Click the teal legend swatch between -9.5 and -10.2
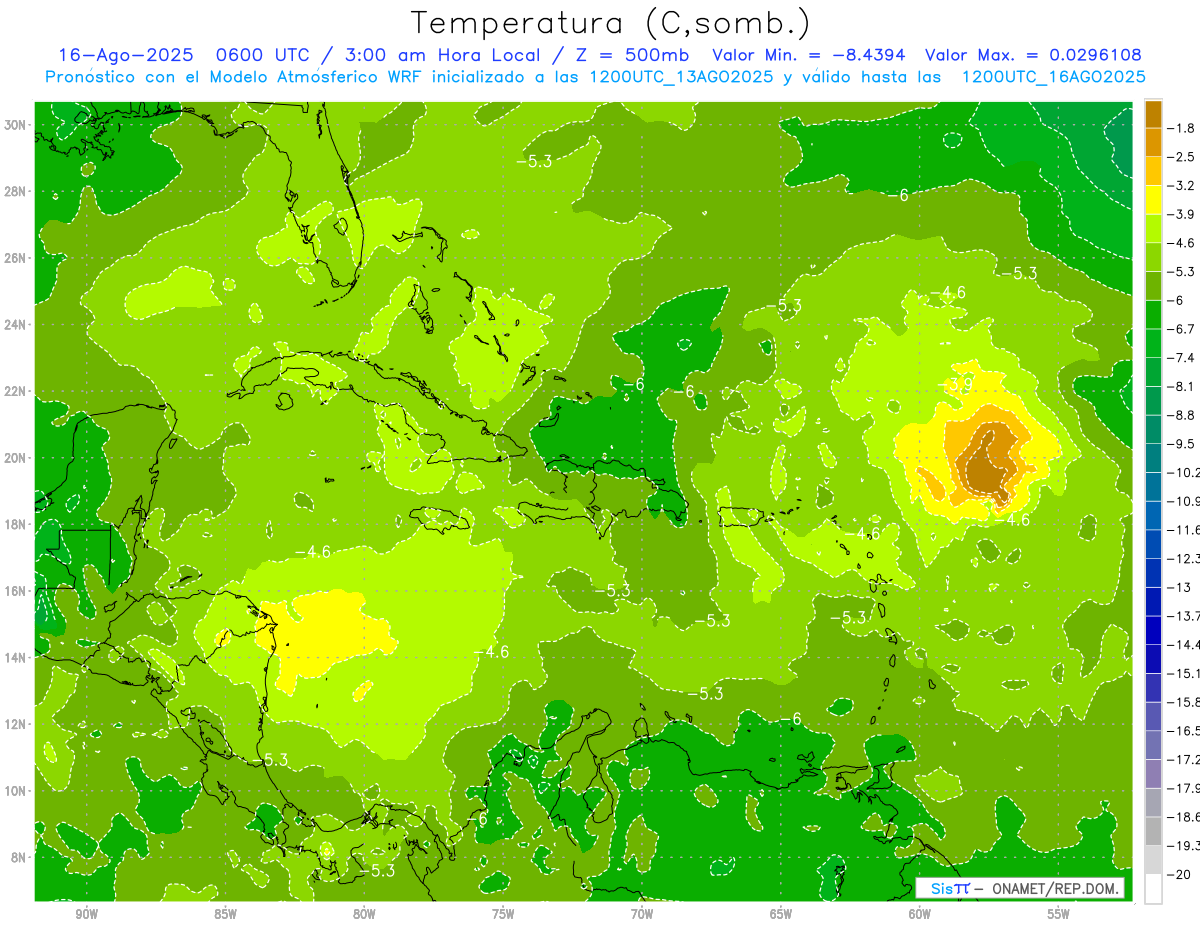 click(x=1153, y=458)
